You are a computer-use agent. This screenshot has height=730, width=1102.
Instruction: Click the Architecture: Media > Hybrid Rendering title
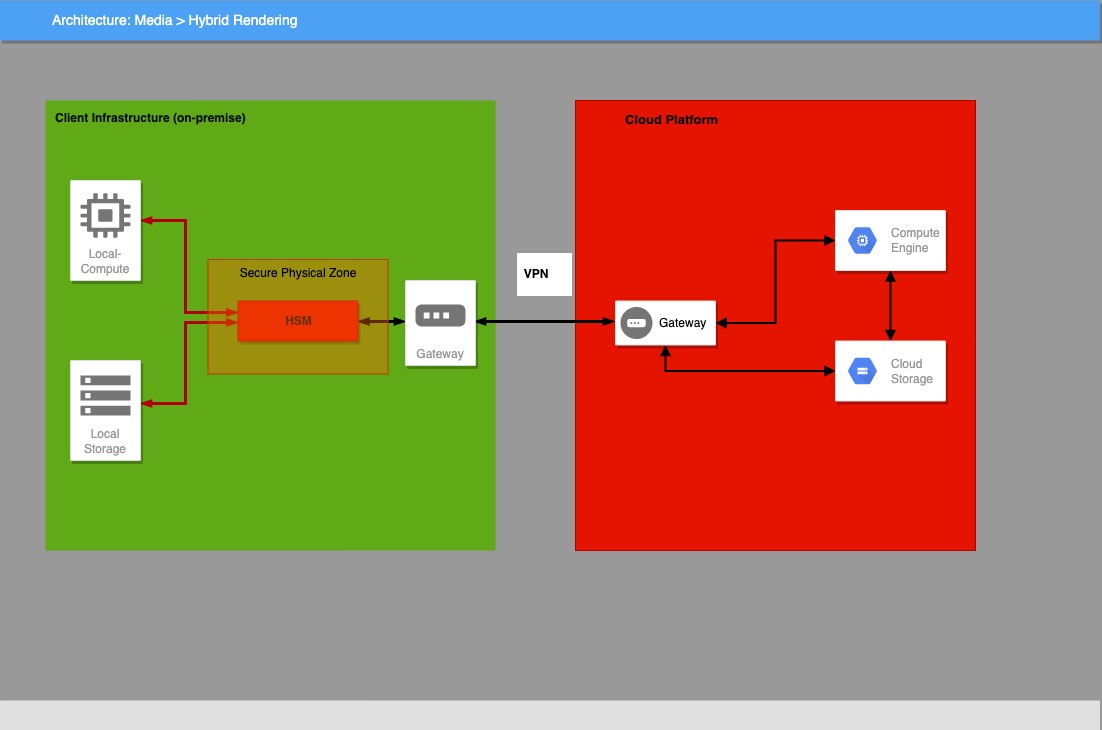(175, 20)
